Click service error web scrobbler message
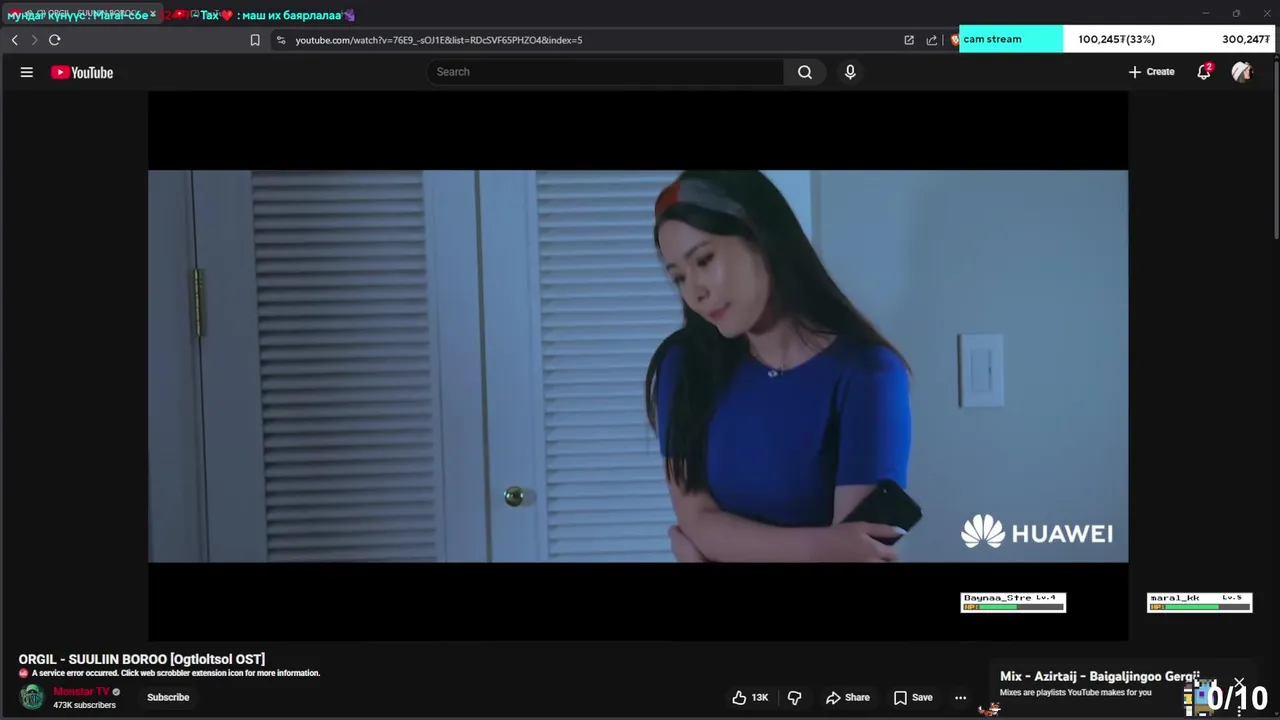This screenshot has width=1280, height=720. click(175, 673)
